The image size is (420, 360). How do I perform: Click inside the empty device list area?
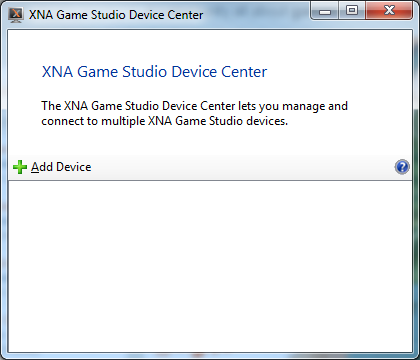click(210, 266)
